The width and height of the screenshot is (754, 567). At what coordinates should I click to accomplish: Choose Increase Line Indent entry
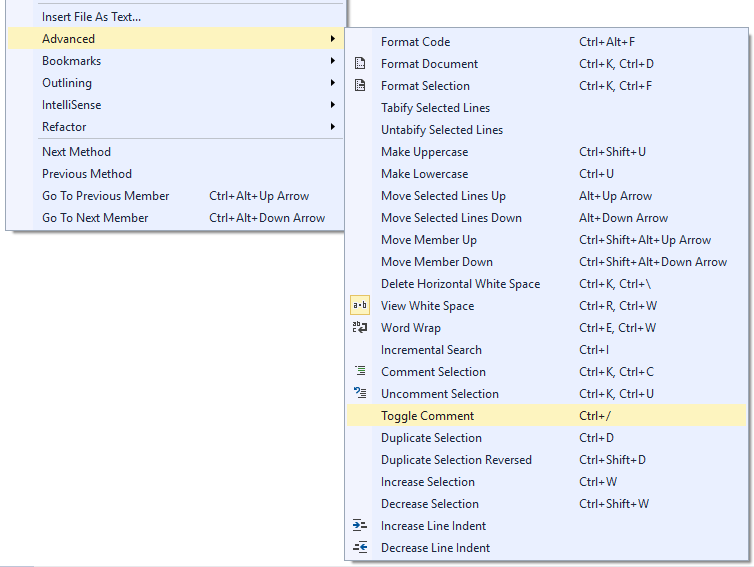[x=547, y=525]
